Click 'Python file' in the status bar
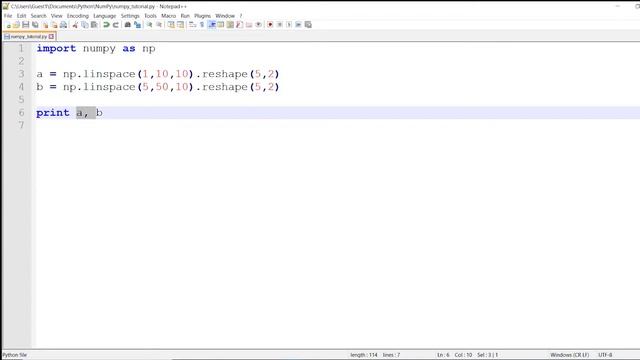Screen dimensions: 640x360 15,355
